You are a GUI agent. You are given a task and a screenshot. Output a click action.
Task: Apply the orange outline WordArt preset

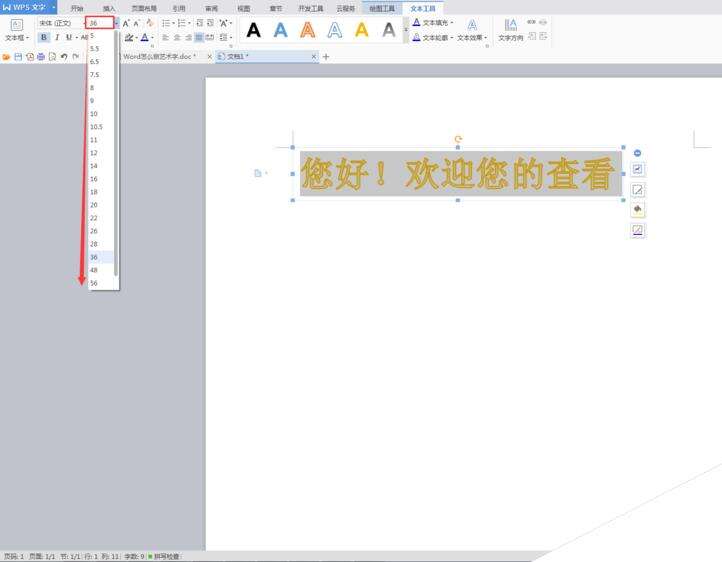pyautogui.click(x=308, y=30)
